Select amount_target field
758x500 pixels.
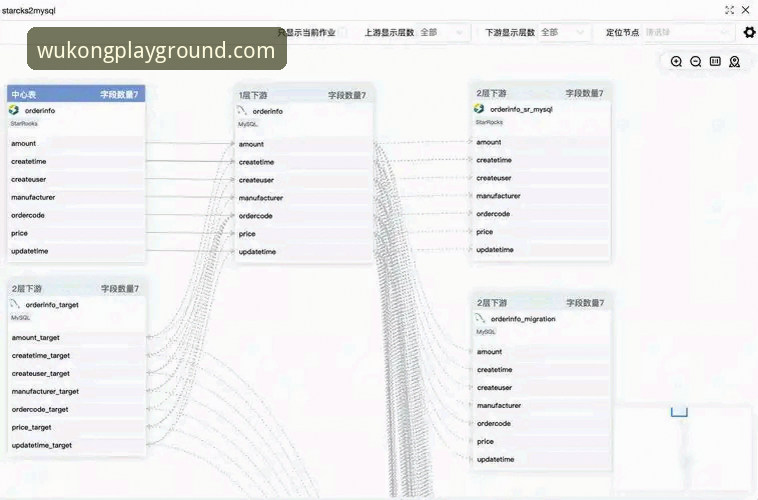coord(76,337)
